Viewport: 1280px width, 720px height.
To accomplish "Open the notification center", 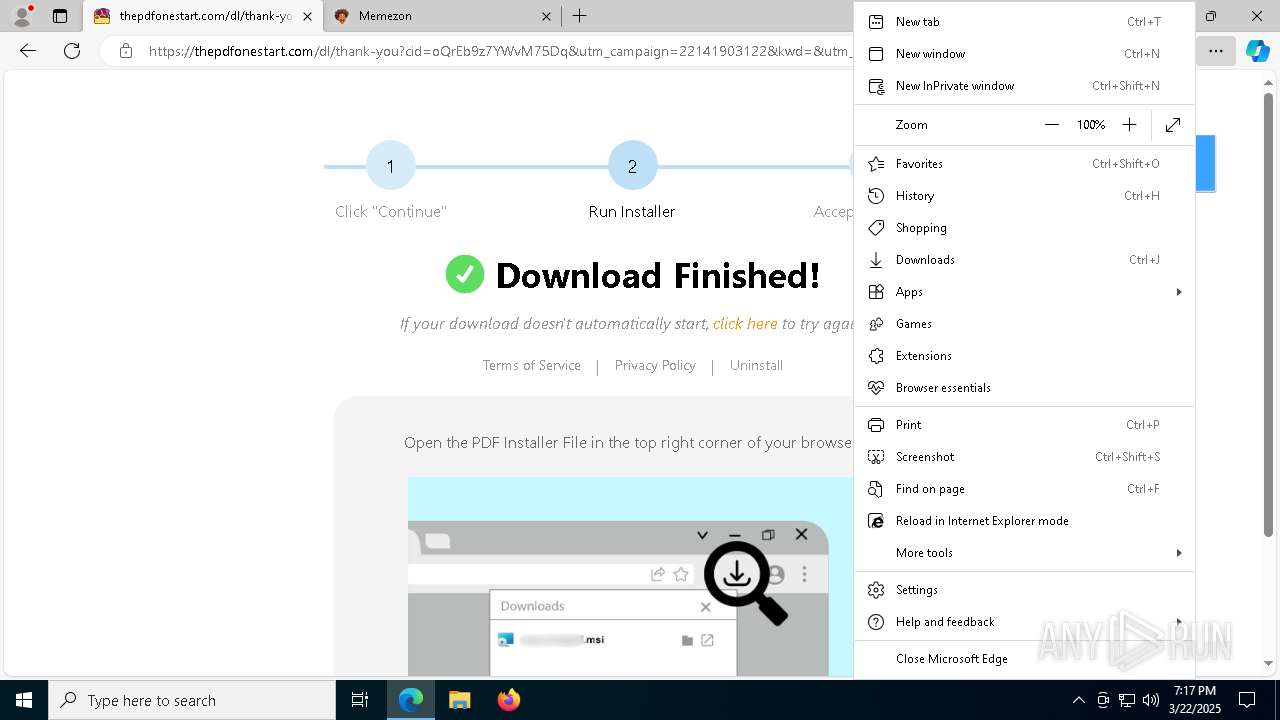I will coord(1247,700).
